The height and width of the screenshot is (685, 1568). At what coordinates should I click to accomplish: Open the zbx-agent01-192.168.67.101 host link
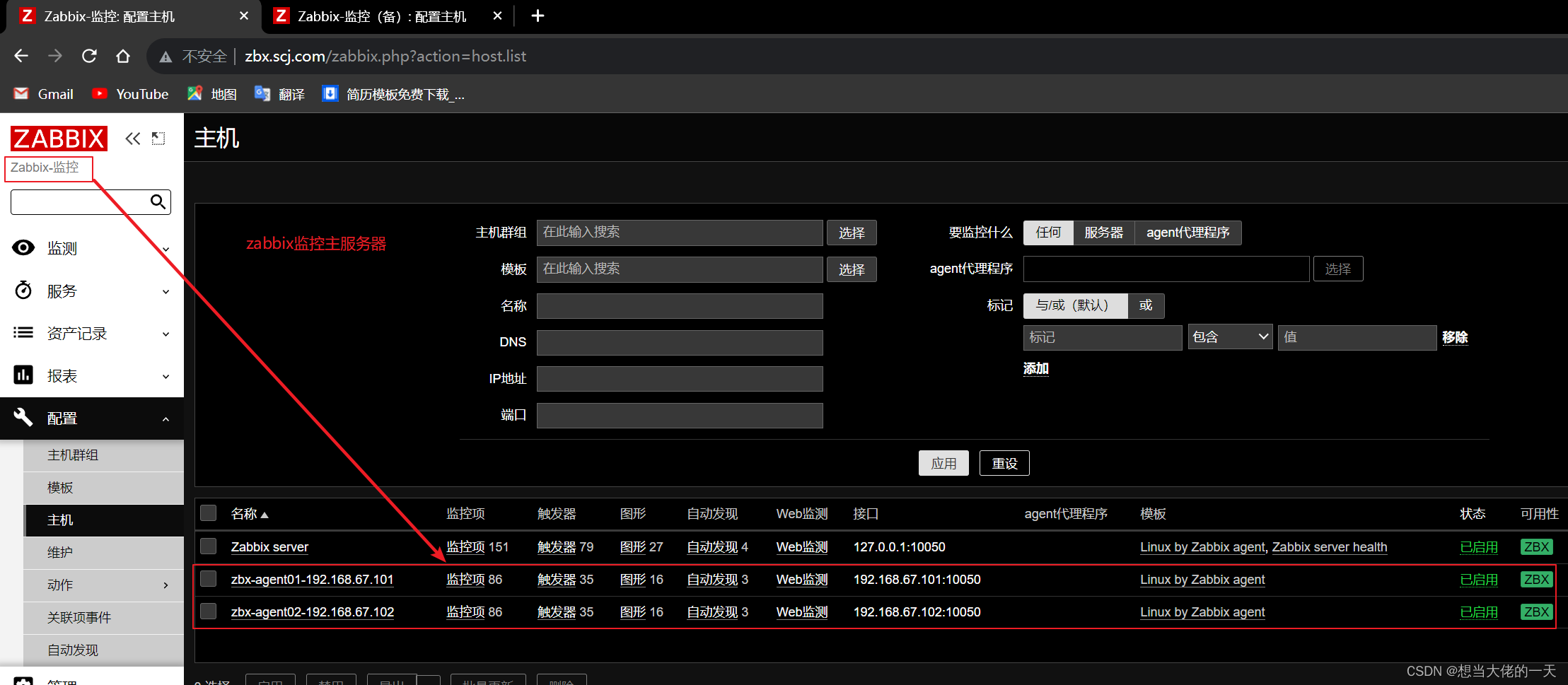[x=312, y=580]
